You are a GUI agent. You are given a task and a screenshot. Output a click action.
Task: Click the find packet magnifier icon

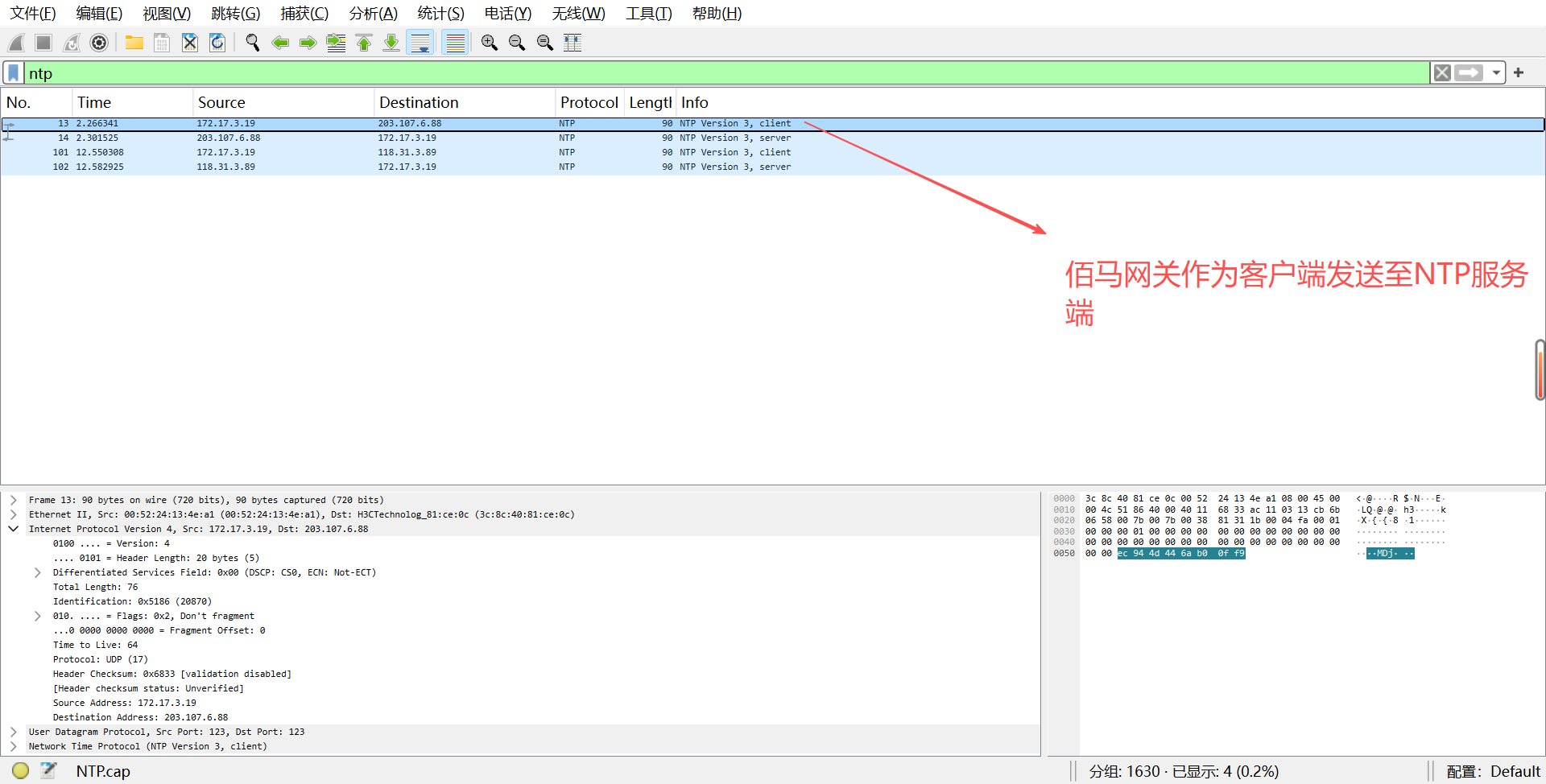(252, 43)
